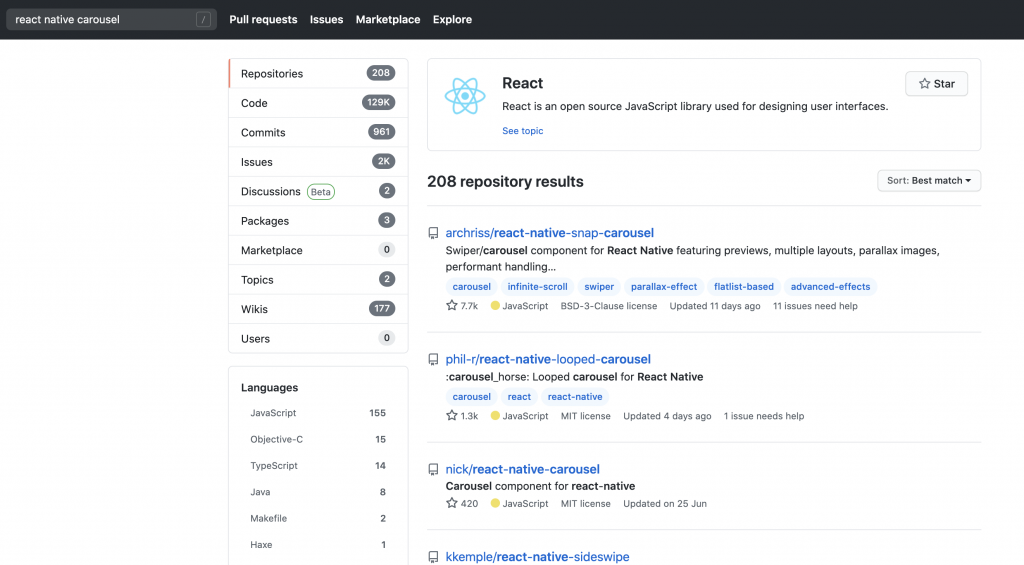This screenshot has width=1024, height=565.
Task: Click the infinite-scroll topic tag
Action: pyautogui.click(x=537, y=286)
